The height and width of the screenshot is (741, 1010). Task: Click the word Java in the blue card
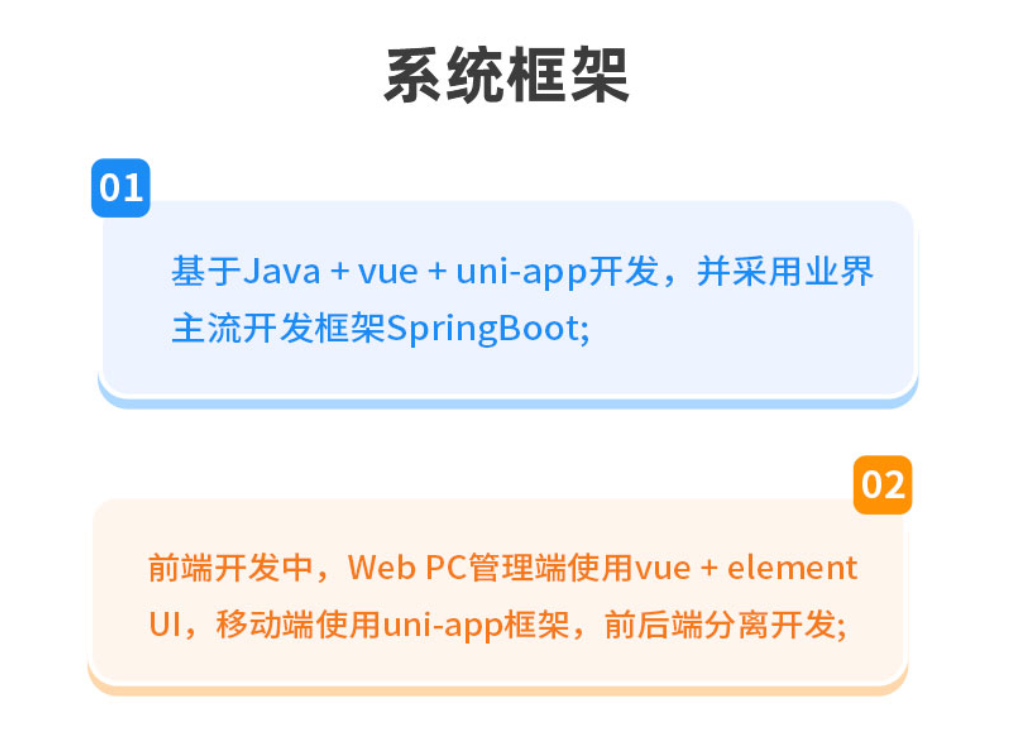coord(281,271)
